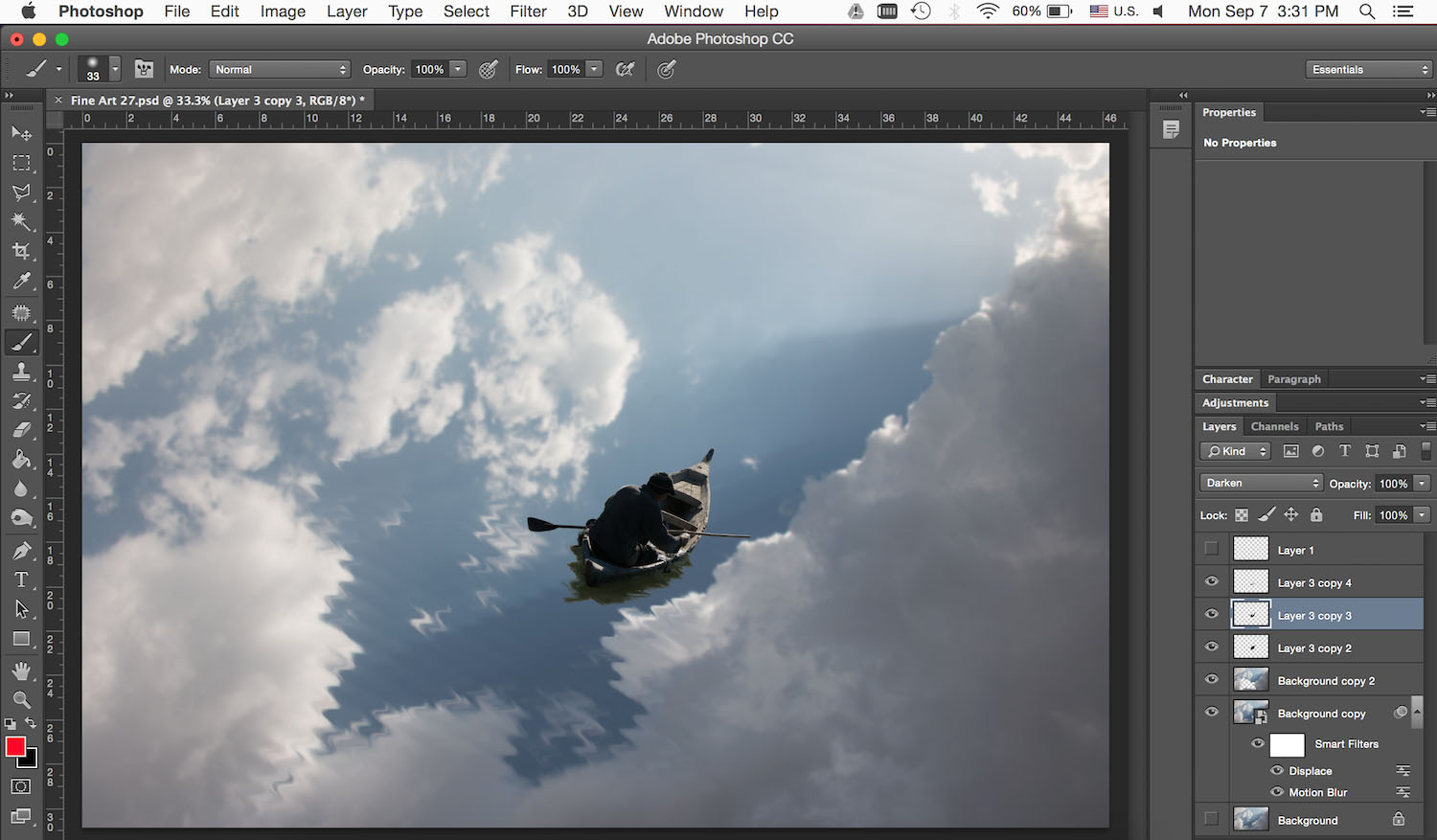Image resolution: width=1437 pixels, height=840 pixels.
Task: Select the Crop tool
Action: click(x=21, y=252)
